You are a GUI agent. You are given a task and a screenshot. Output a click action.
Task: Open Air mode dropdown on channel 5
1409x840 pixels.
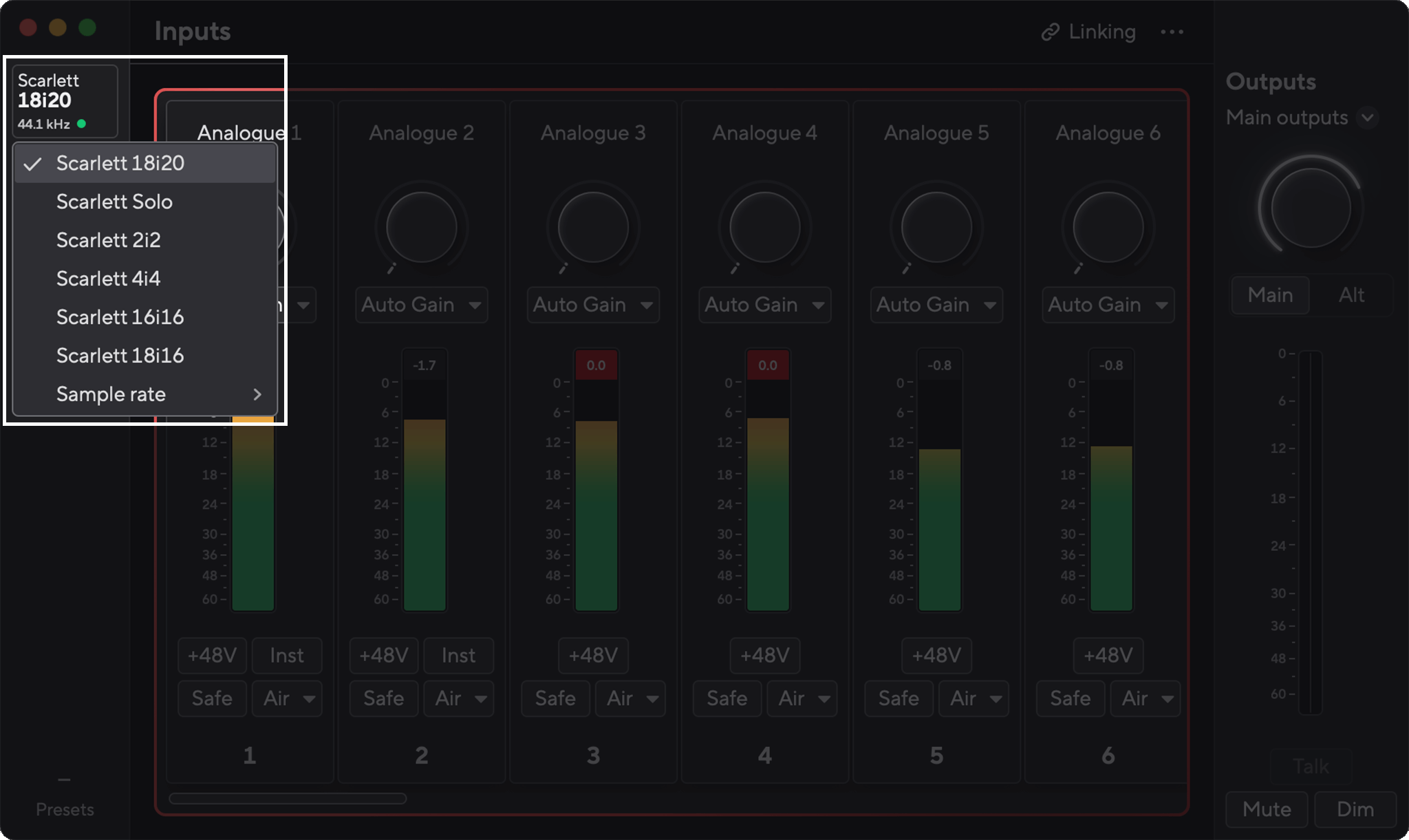point(974,698)
